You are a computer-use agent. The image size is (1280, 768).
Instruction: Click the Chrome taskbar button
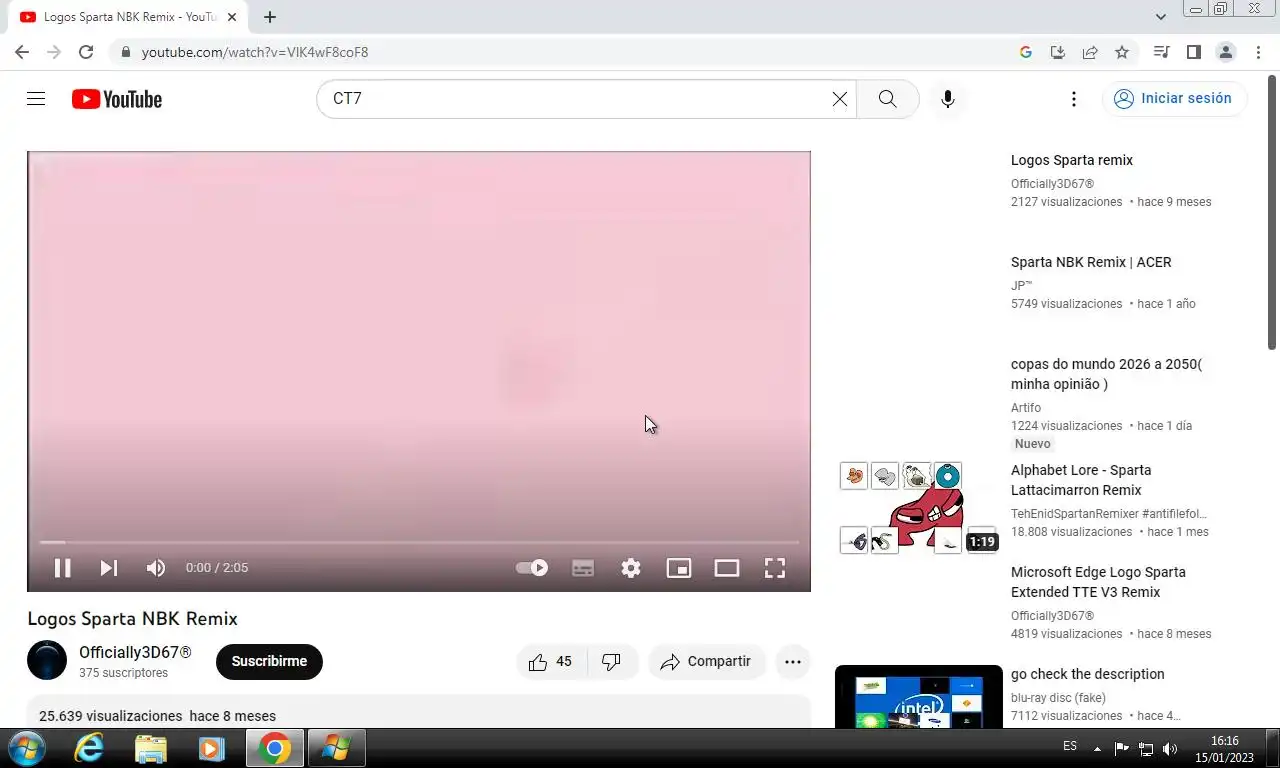275,748
